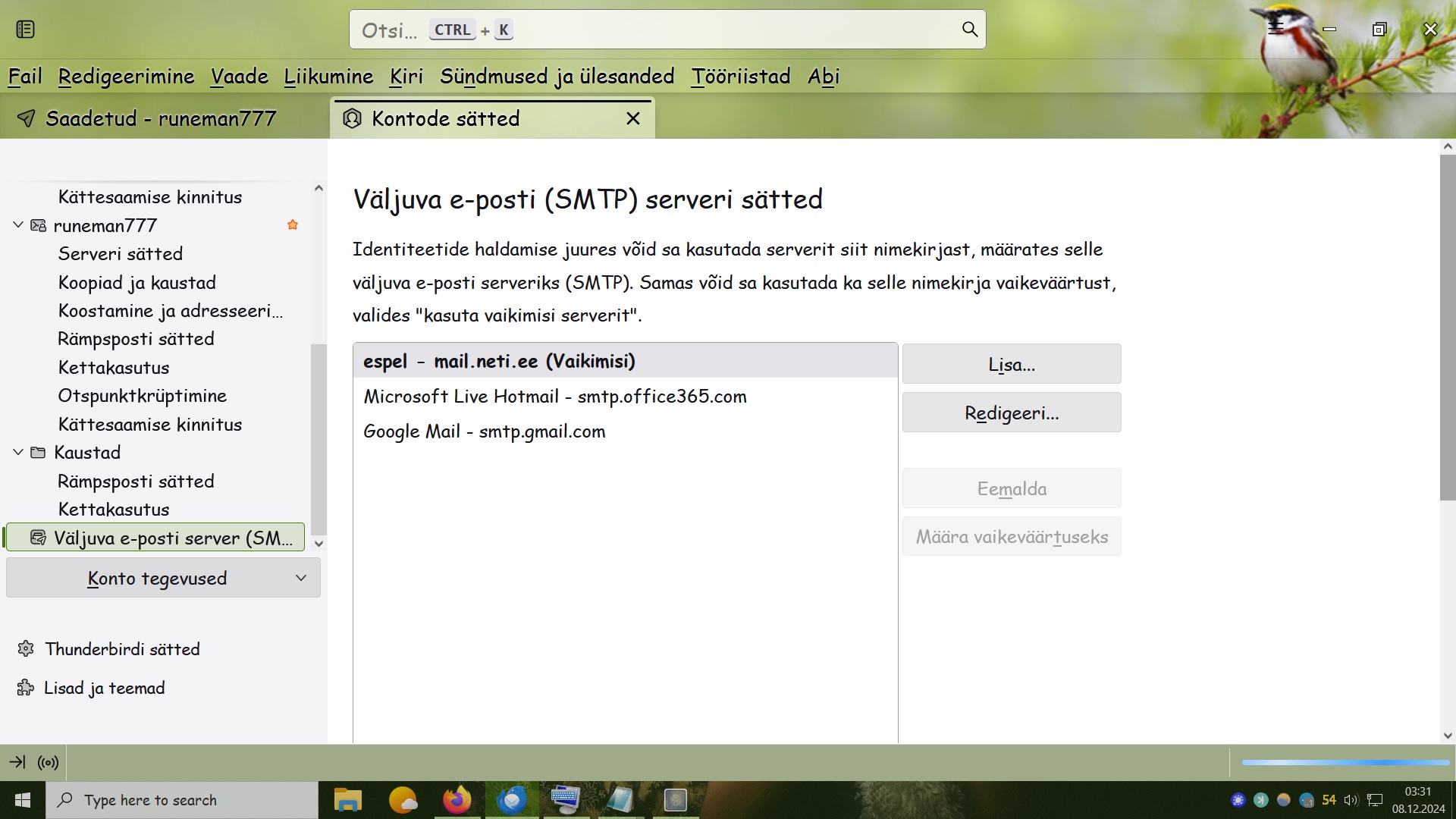This screenshot has width=1456, height=819.
Task: Open the Konto tegevused dropdown
Action: point(163,578)
